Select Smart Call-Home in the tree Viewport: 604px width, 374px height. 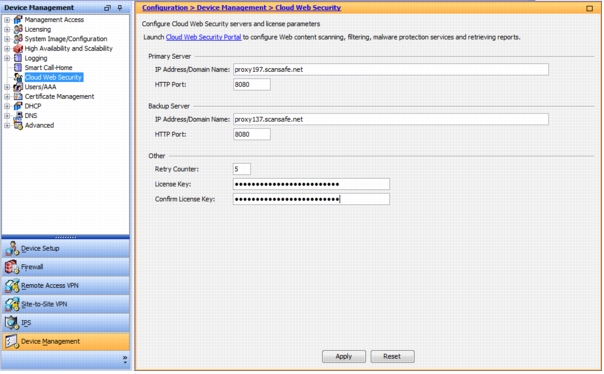[49, 67]
